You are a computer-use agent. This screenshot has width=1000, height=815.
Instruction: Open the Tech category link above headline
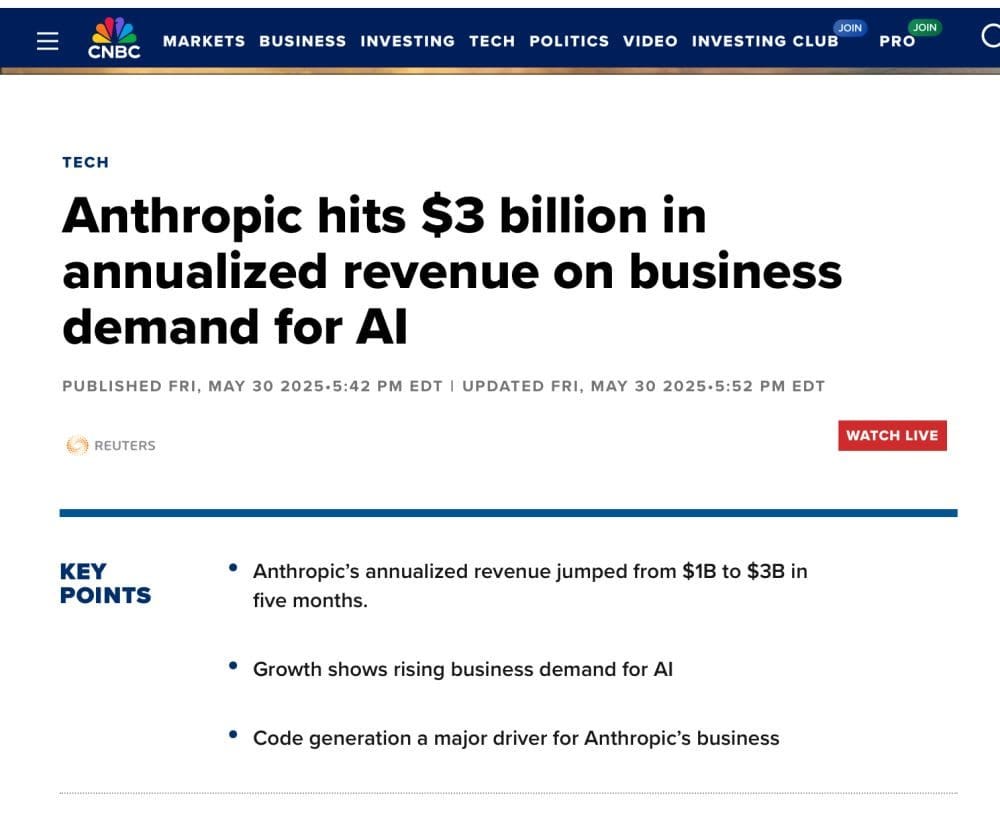click(85, 162)
